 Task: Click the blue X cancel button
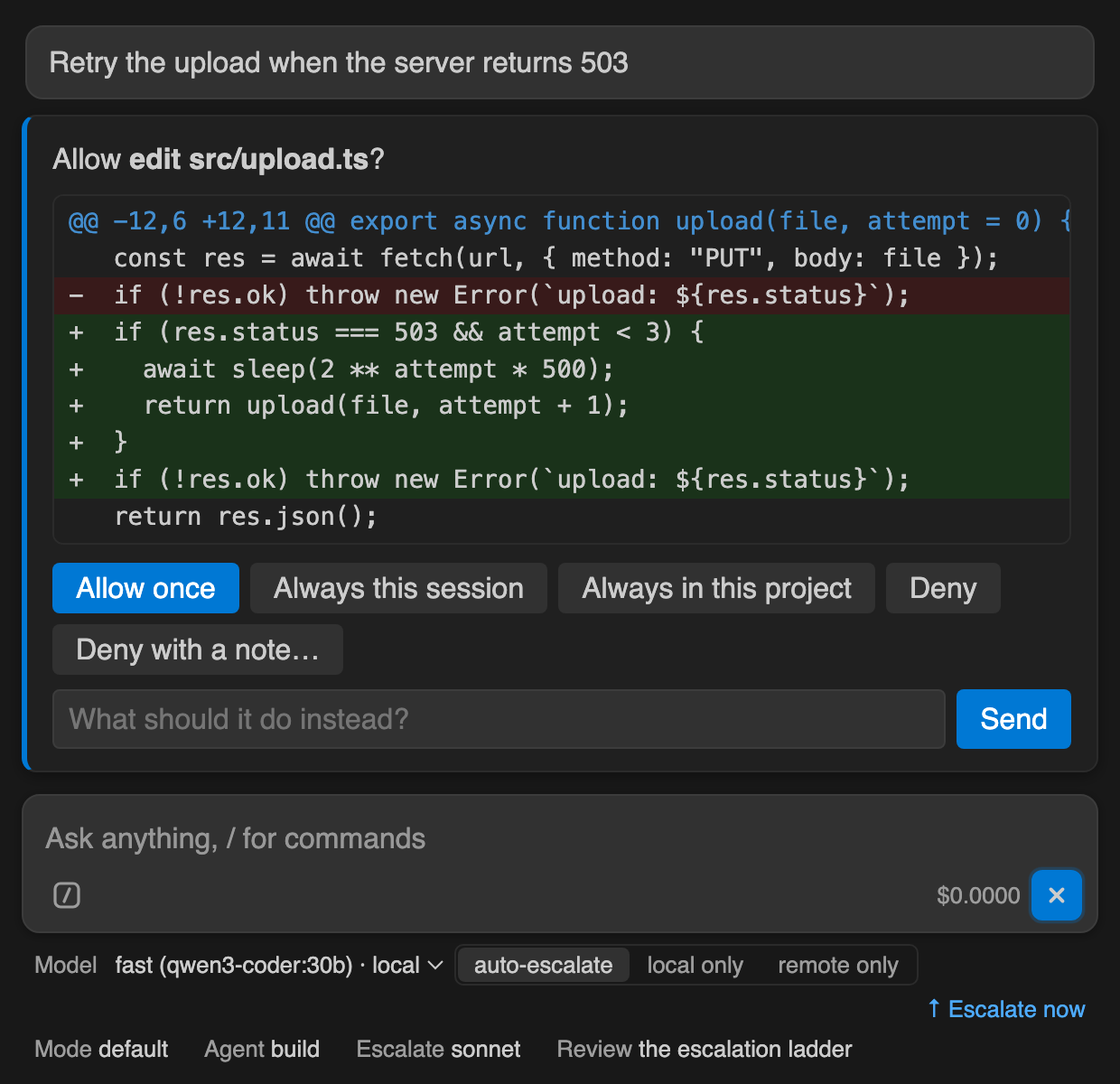tap(1056, 895)
